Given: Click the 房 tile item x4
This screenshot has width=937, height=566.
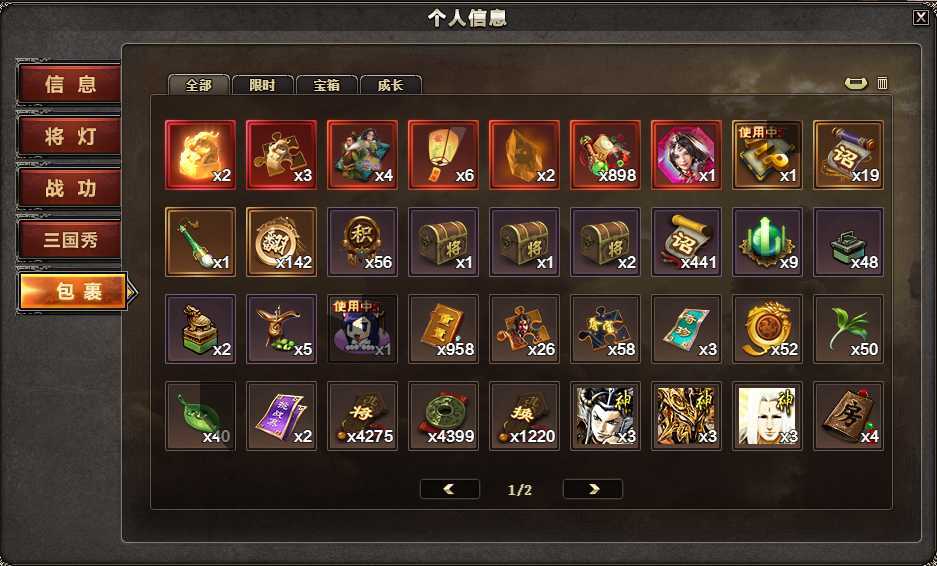Looking at the screenshot, I should click(849, 416).
